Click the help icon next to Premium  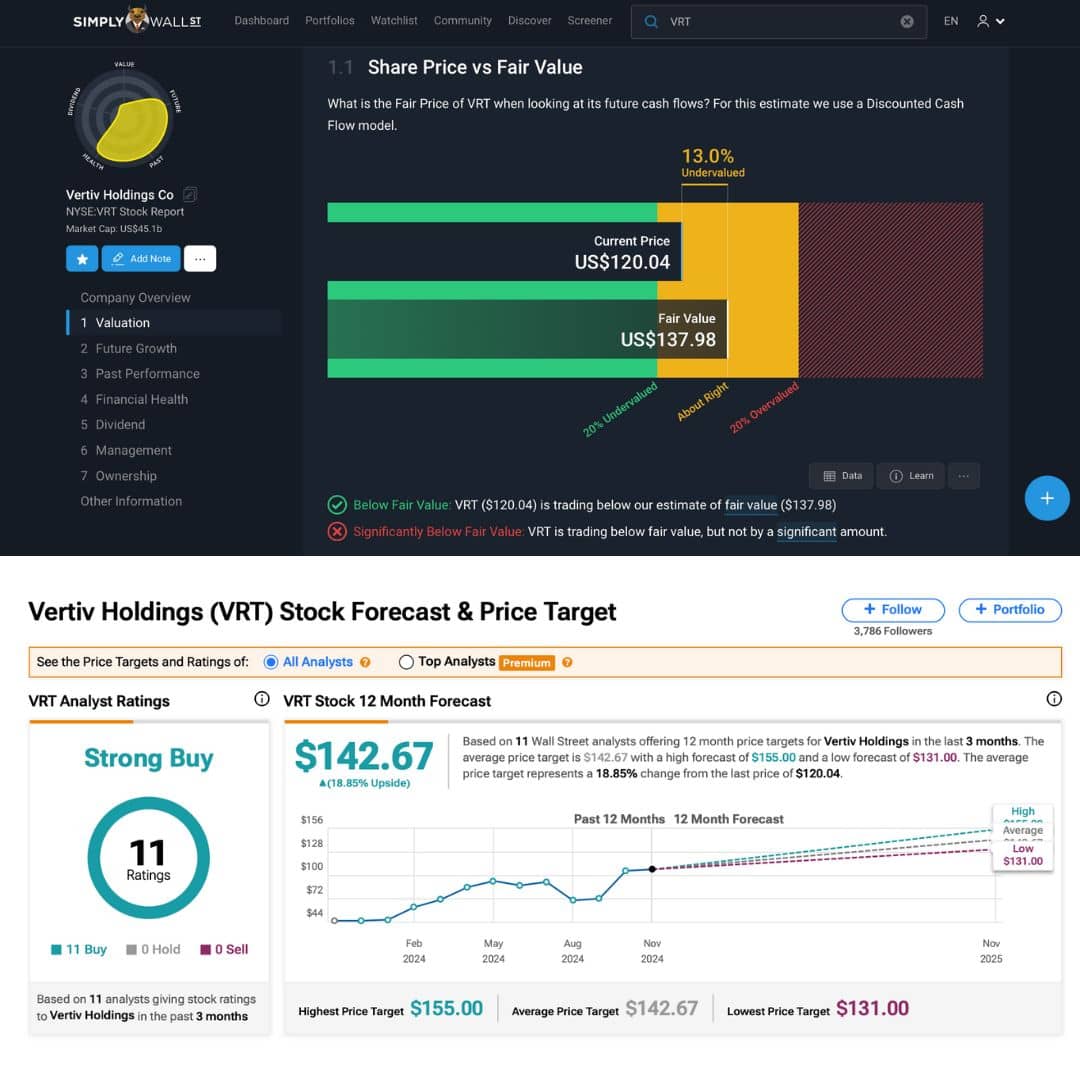point(567,663)
